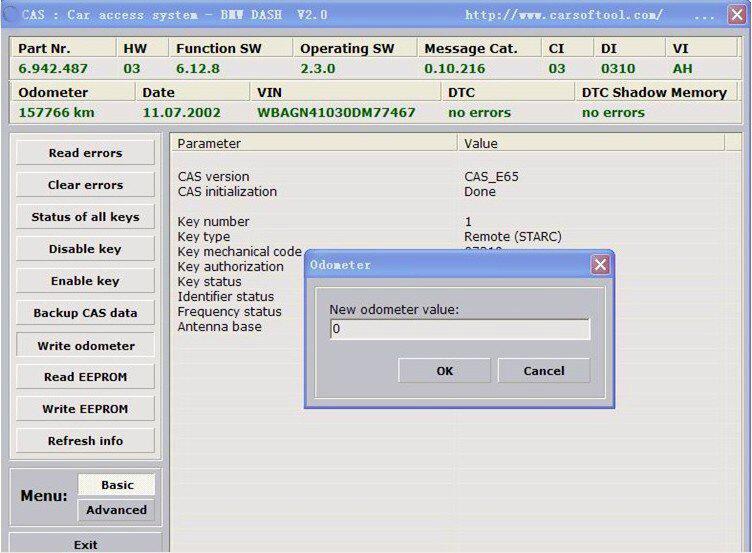Image resolution: width=752 pixels, height=553 pixels.
Task: Switch to the Advanced menu
Action: point(117,510)
